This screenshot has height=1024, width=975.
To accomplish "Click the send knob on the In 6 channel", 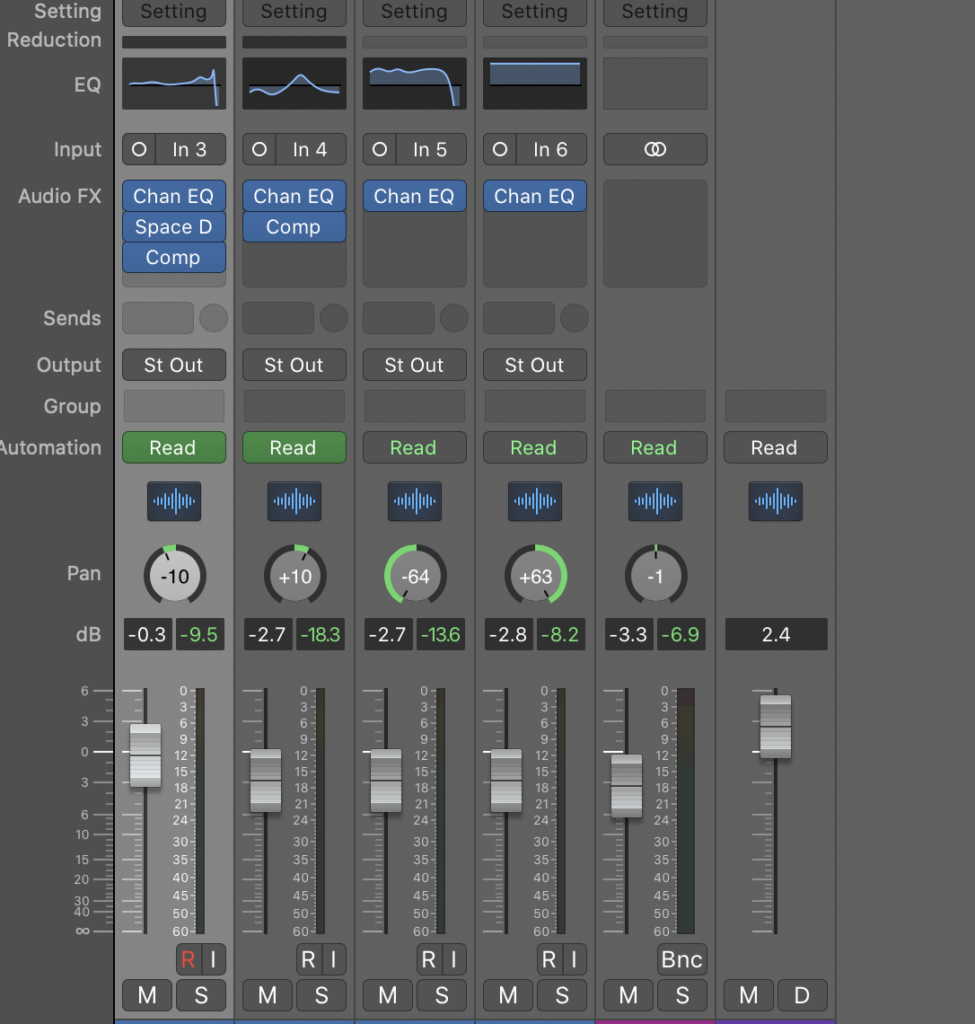I will coord(574,318).
